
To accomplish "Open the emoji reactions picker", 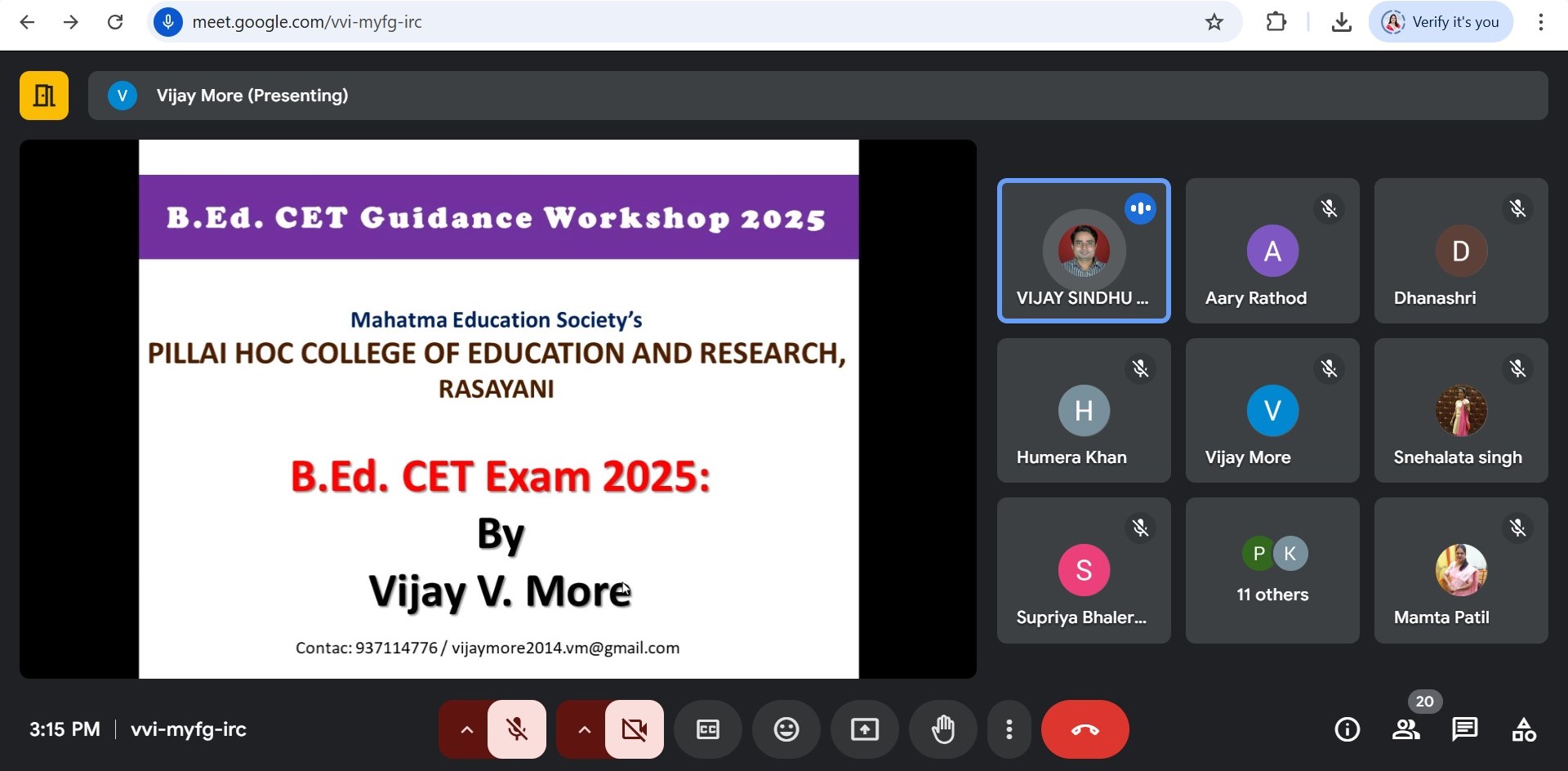I will 786,729.
